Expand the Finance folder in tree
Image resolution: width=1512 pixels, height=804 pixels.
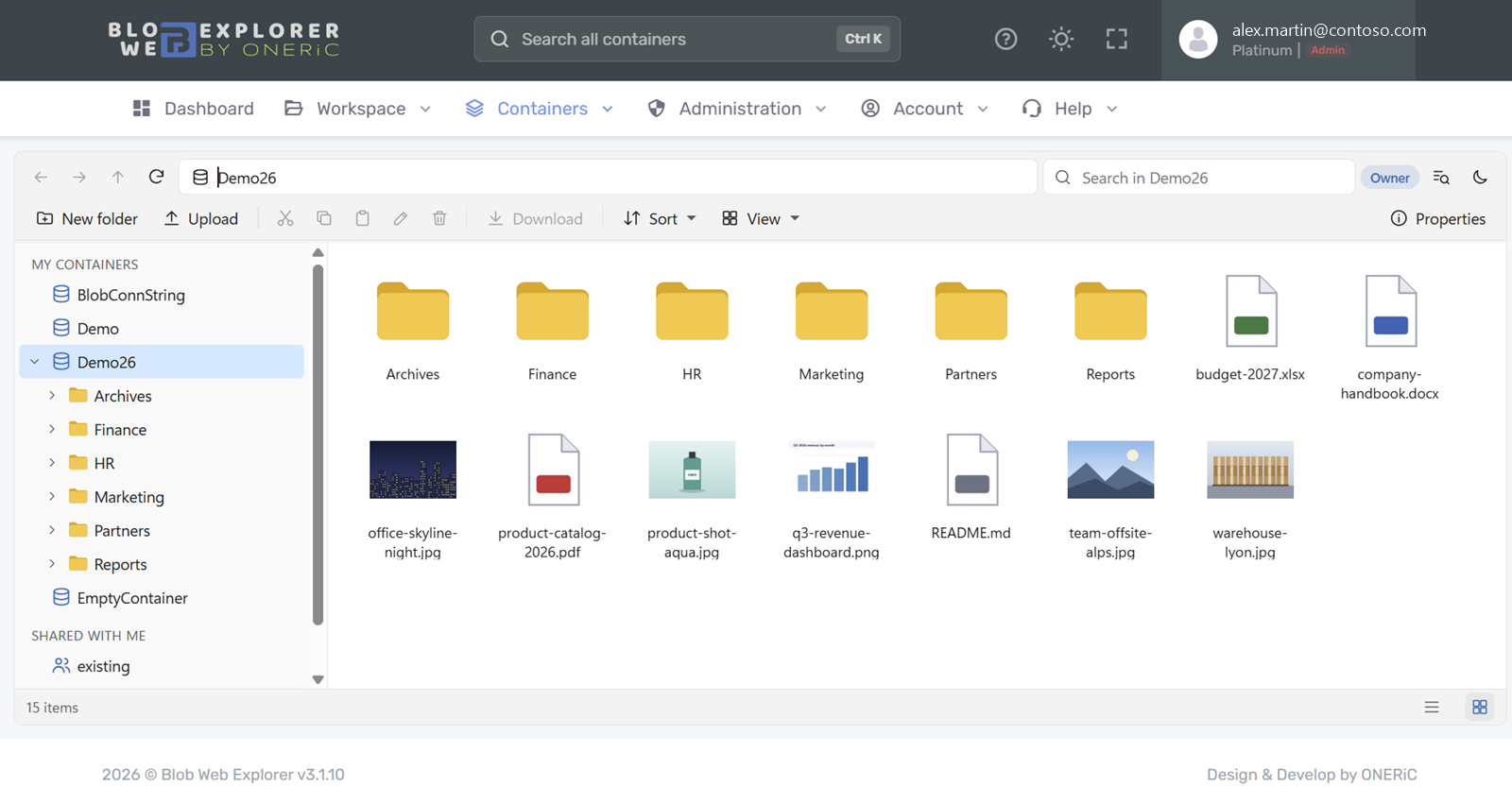[52, 429]
